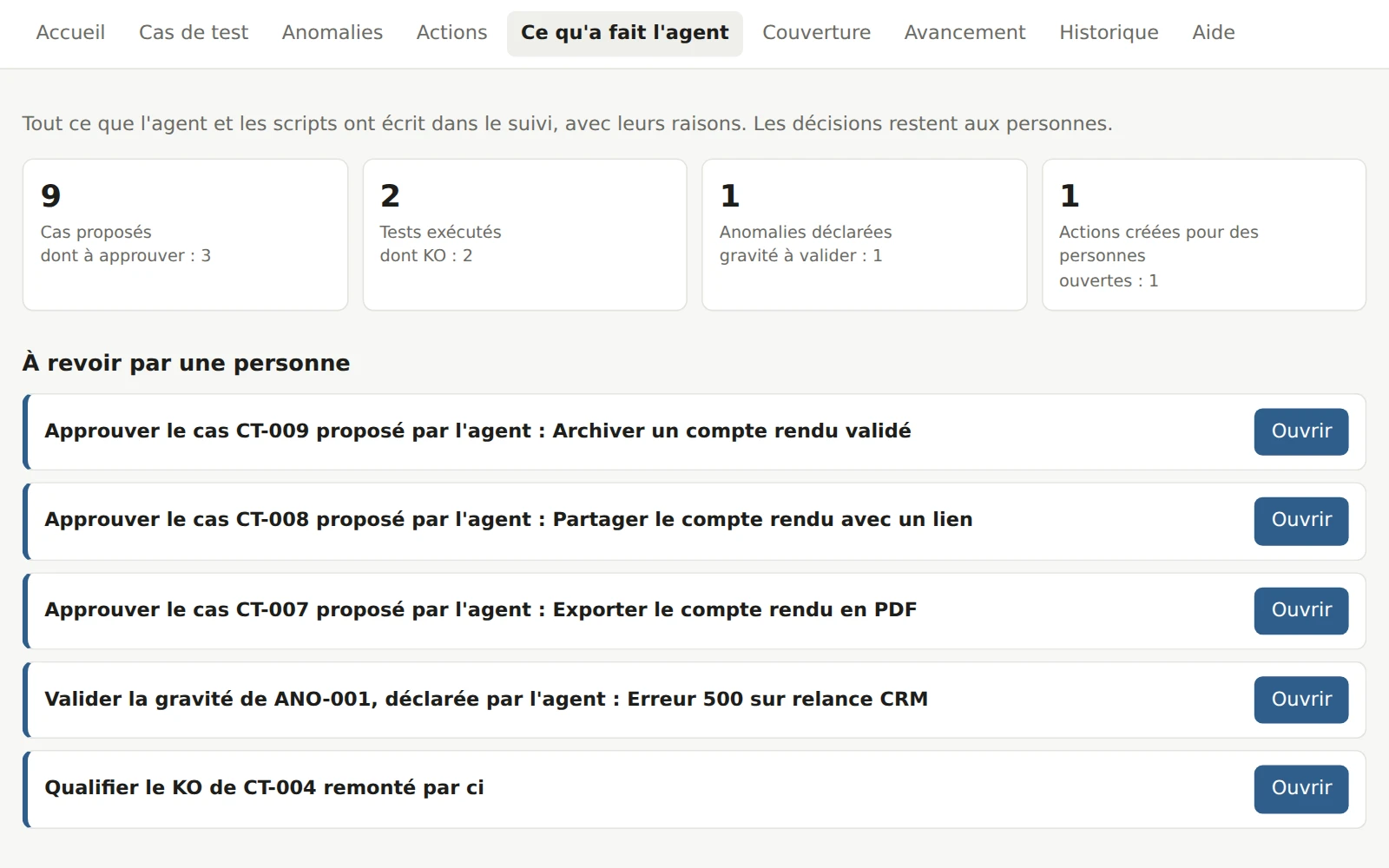Open the CT-009 Archiver un compte rendu item
Image resolution: width=1389 pixels, height=868 pixels.
1300,431
